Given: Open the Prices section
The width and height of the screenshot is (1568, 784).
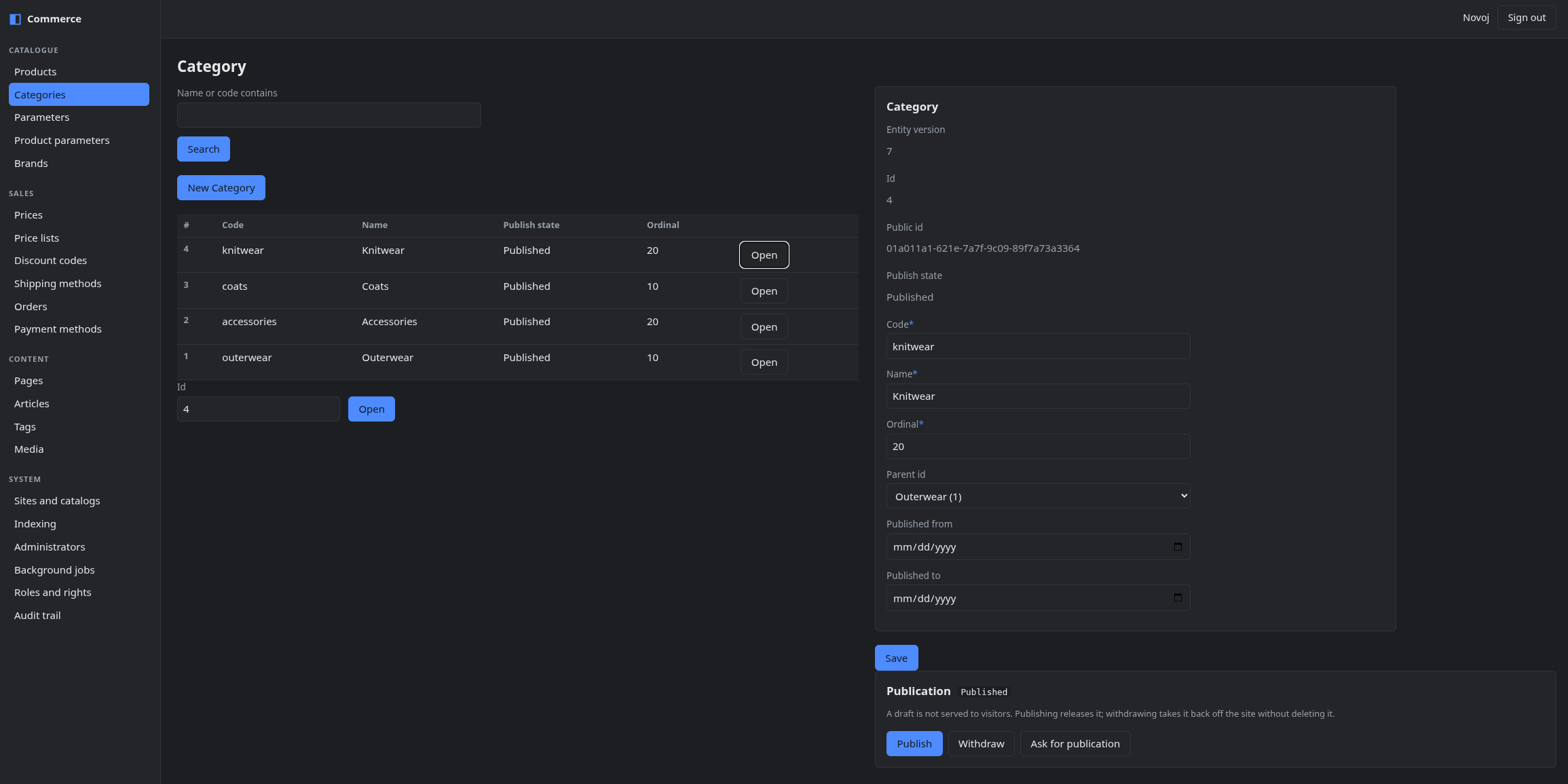Looking at the screenshot, I should (x=79, y=215).
